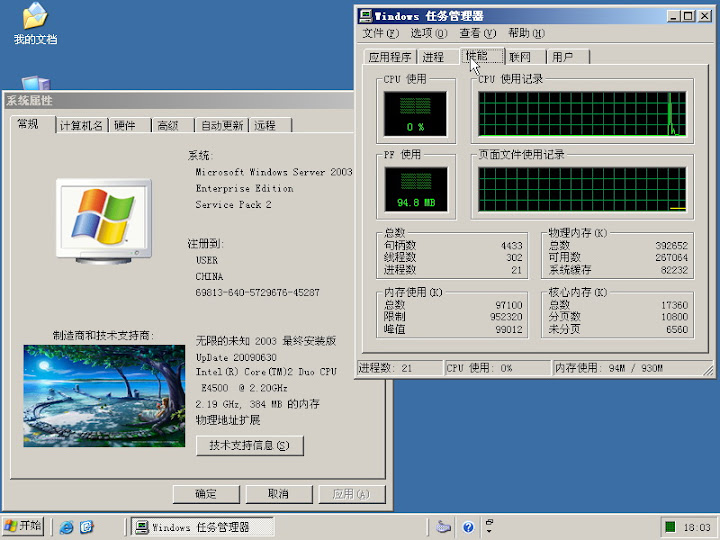Select the 性能 tab
Screen dimensions: 720x540
(481, 56)
